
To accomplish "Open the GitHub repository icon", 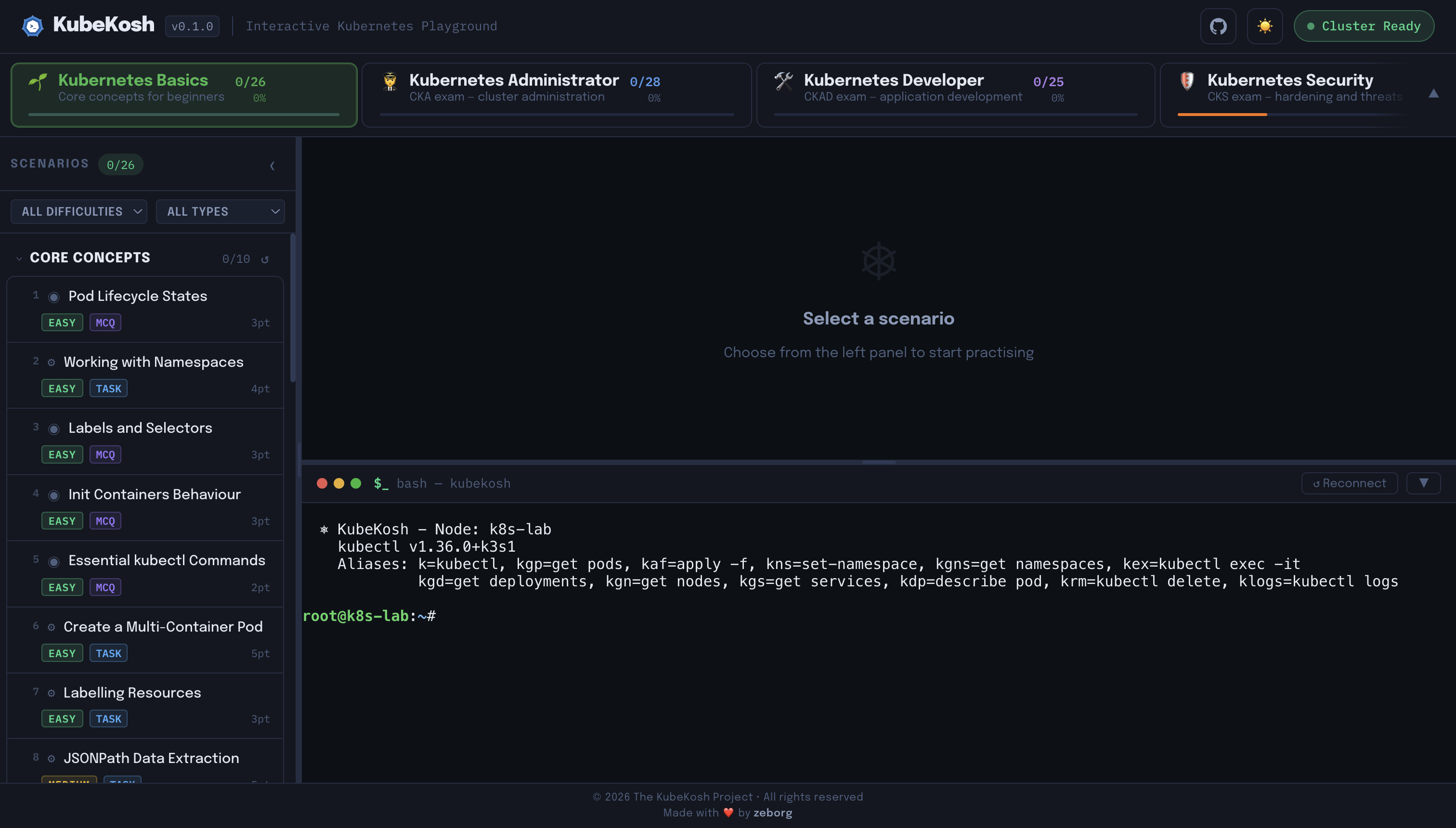I will click(x=1218, y=26).
